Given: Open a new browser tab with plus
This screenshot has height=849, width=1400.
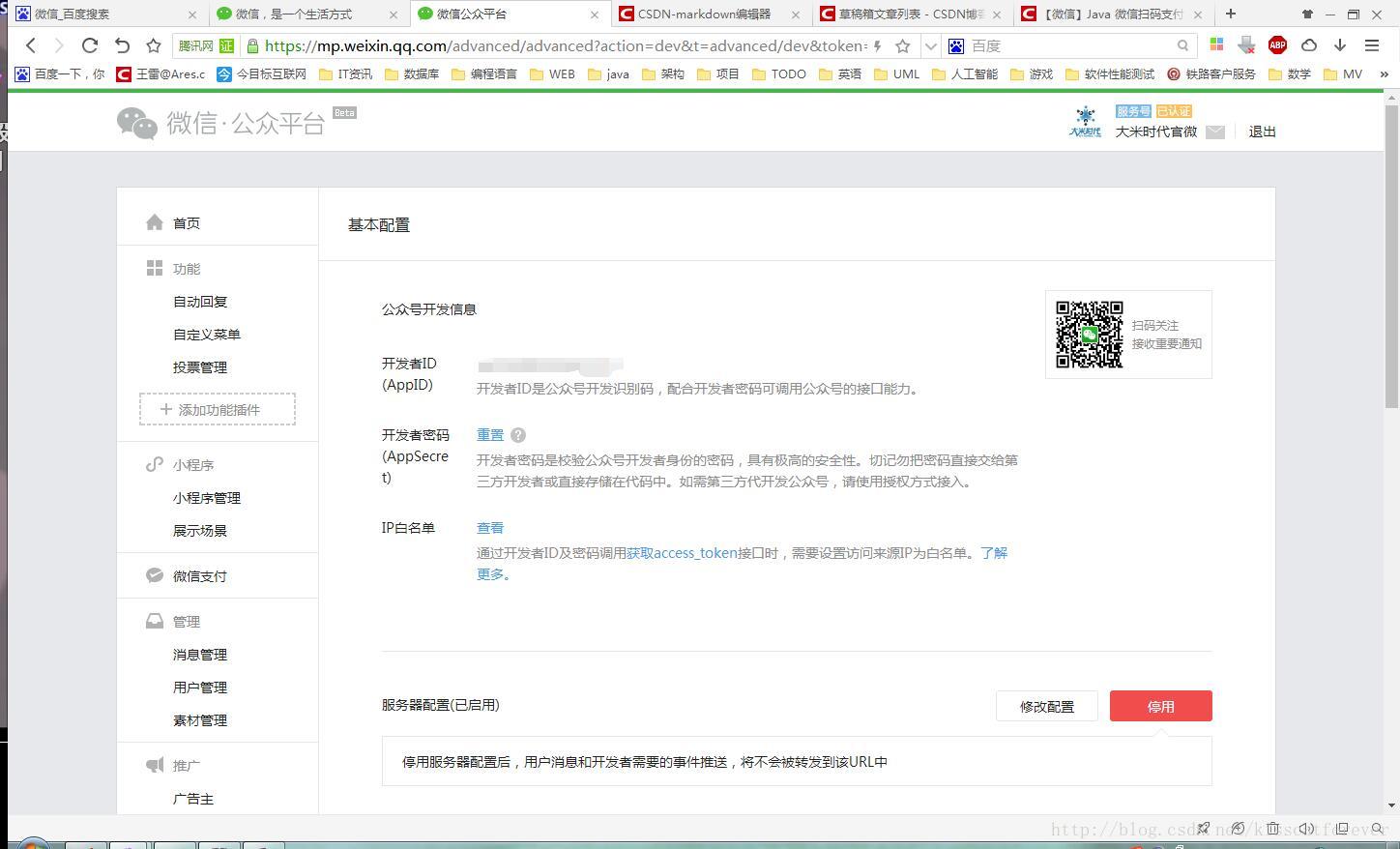Looking at the screenshot, I should click(1230, 14).
